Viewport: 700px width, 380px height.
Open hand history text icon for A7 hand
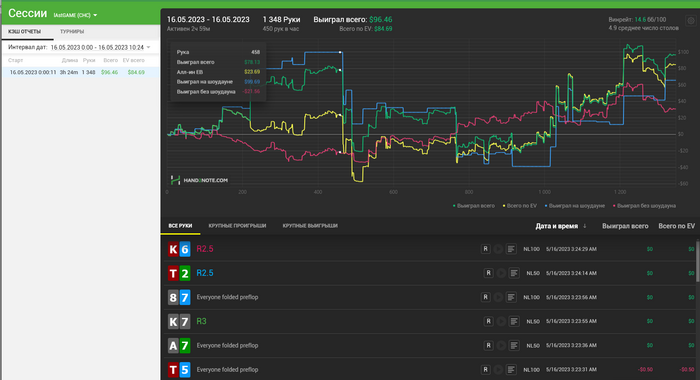[514, 346]
